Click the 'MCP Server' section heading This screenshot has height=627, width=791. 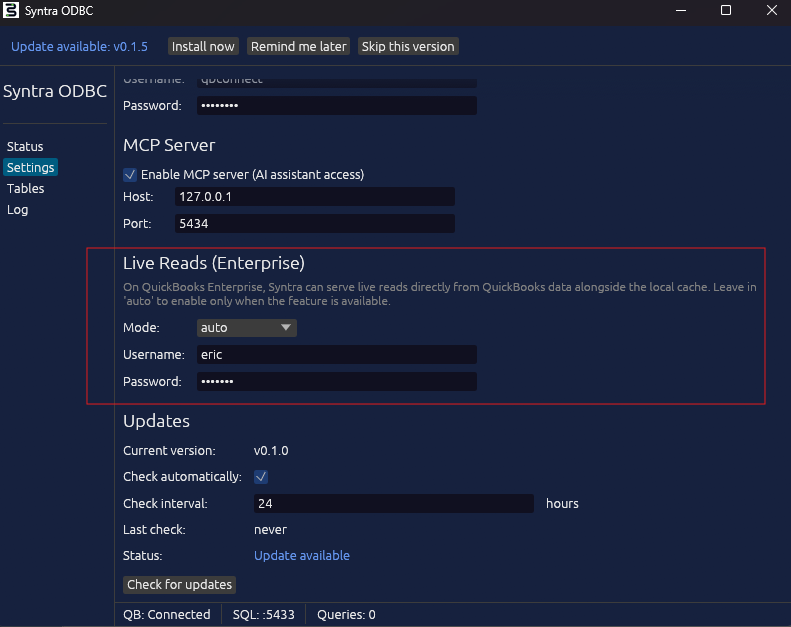(x=169, y=145)
